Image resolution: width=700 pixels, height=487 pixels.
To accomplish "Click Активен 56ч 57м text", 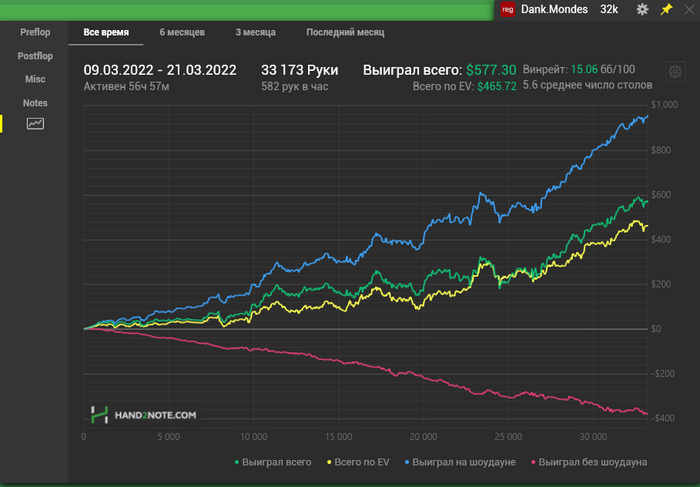I will click(126, 86).
